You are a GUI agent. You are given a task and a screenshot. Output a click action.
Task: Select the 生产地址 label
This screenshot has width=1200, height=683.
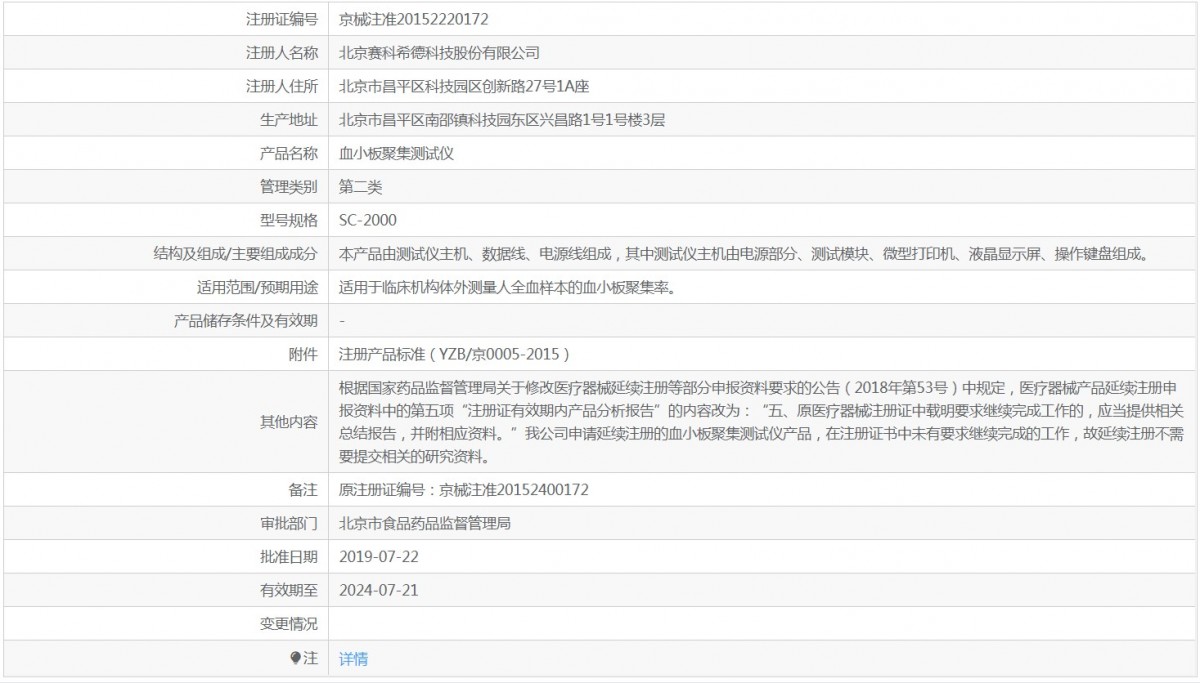(289, 120)
